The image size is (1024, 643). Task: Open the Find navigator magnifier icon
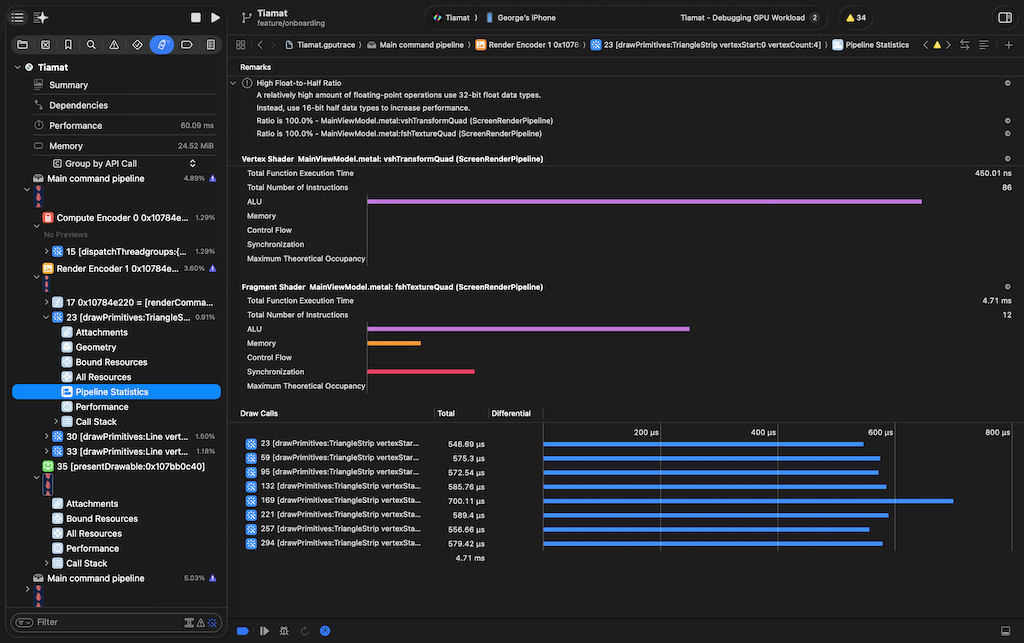91,45
